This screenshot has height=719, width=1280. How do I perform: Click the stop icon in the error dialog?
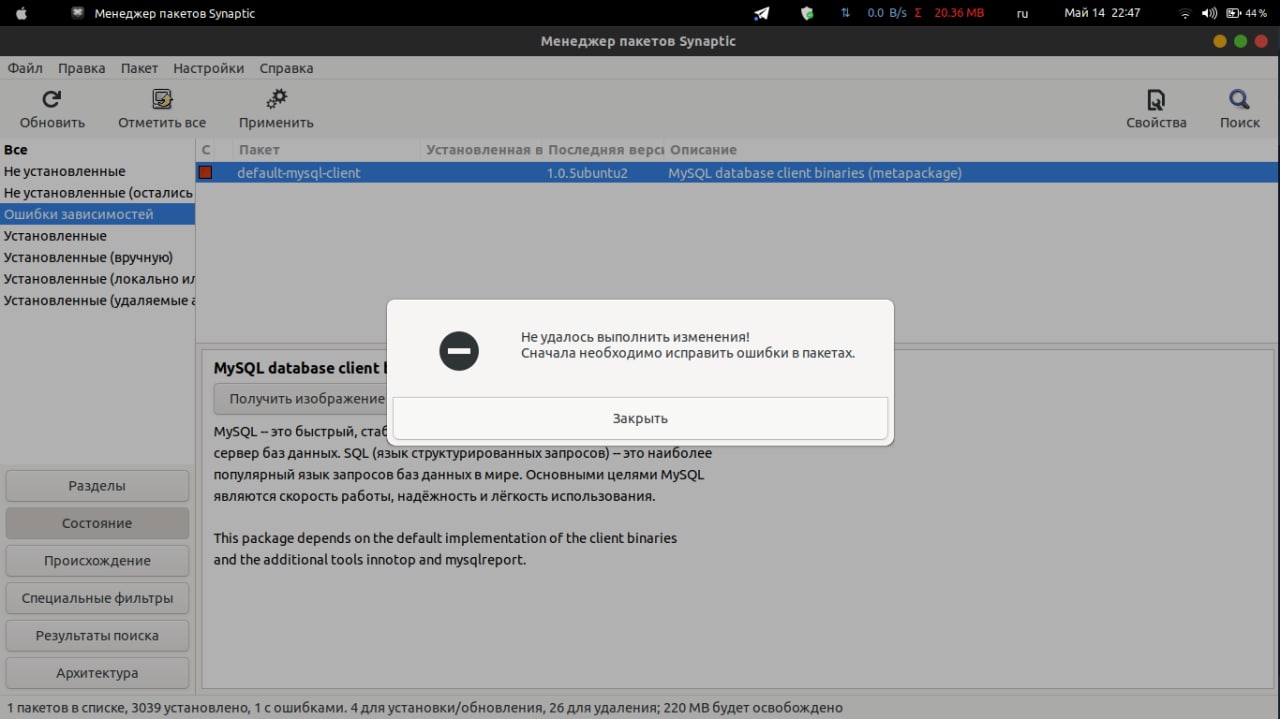pyautogui.click(x=459, y=350)
